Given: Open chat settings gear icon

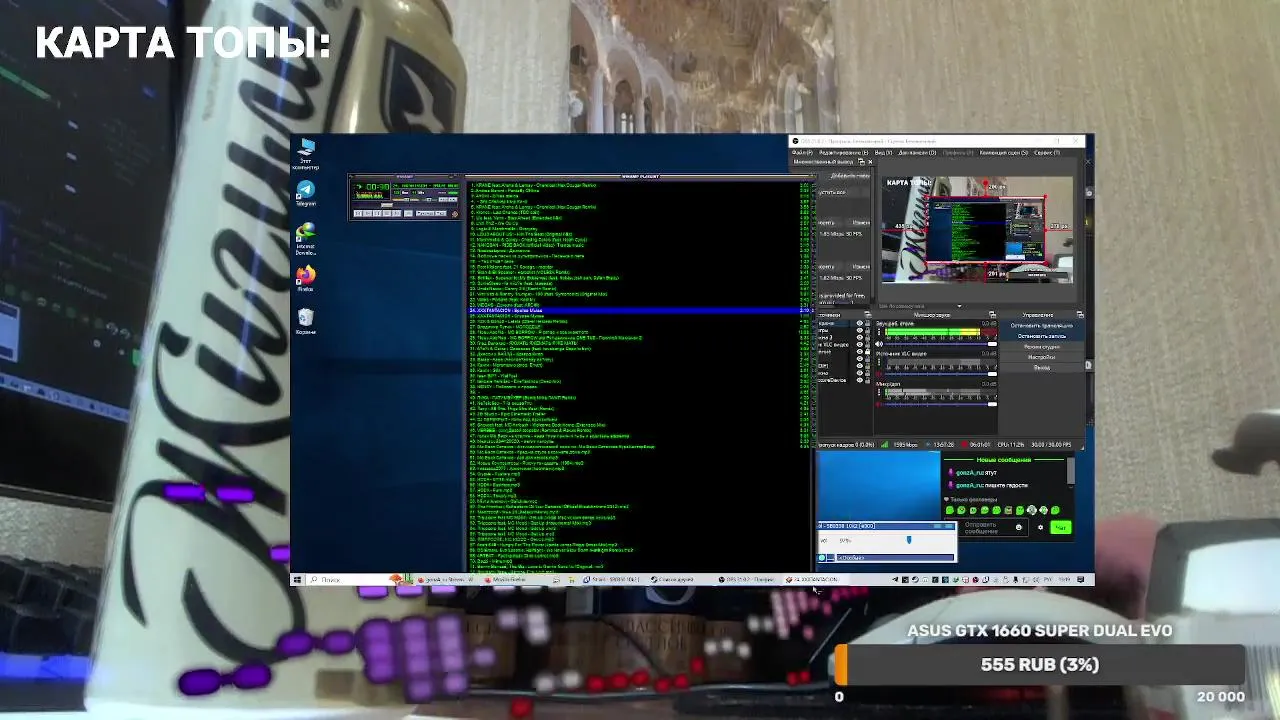Looking at the screenshot, I should click(1040, 527).
